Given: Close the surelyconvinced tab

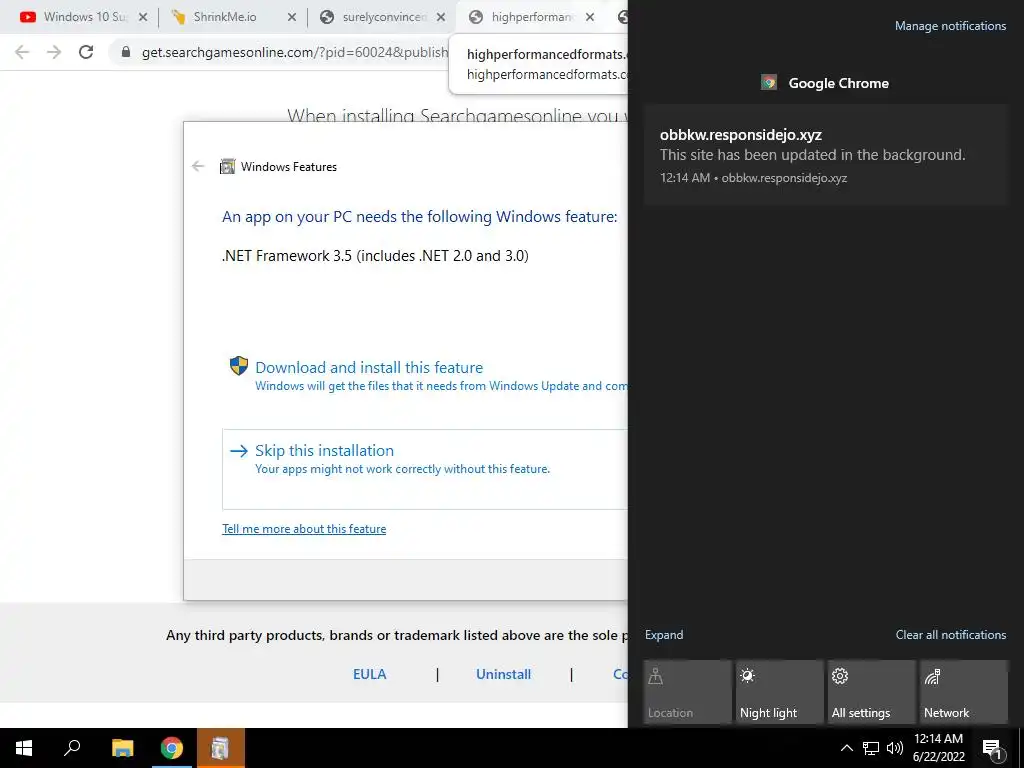Looking at the screenshot, I should (x=441, y=17).
